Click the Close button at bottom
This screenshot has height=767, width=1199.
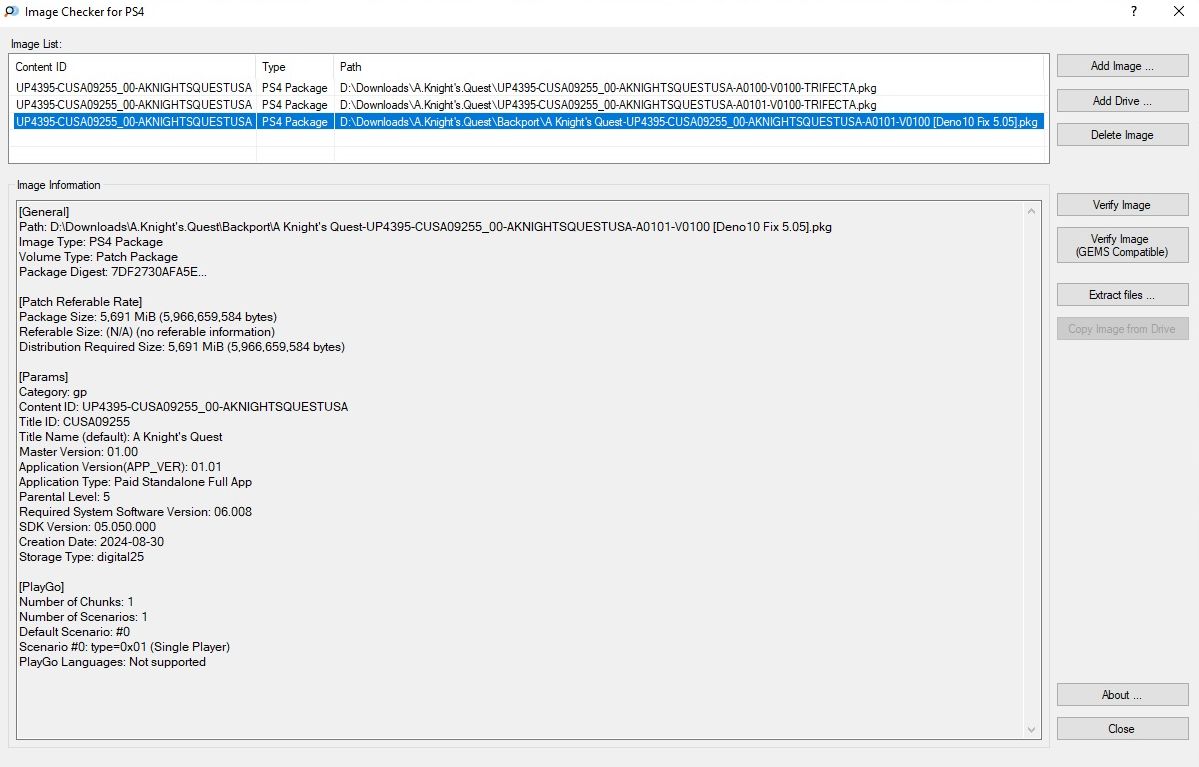point(1122,729)
